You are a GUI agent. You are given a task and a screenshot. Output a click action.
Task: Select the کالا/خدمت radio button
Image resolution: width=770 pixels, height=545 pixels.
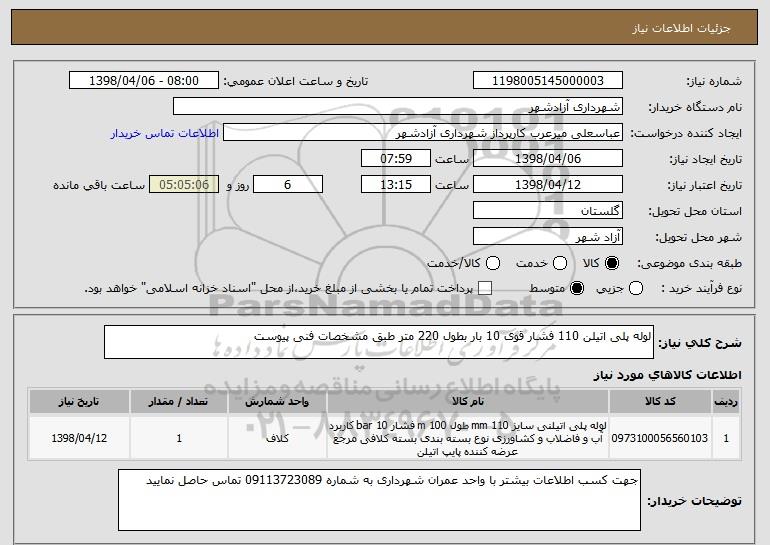pos(493,263)
